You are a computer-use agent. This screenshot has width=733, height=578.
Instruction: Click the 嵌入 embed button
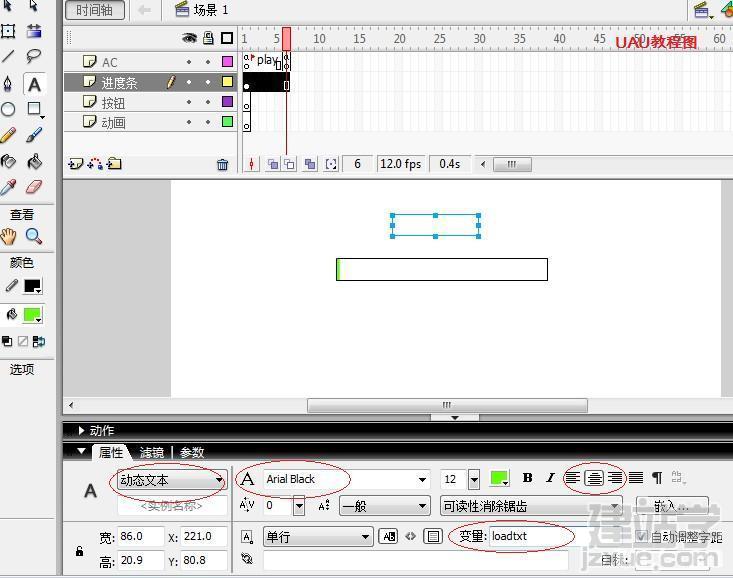point(672,506)
